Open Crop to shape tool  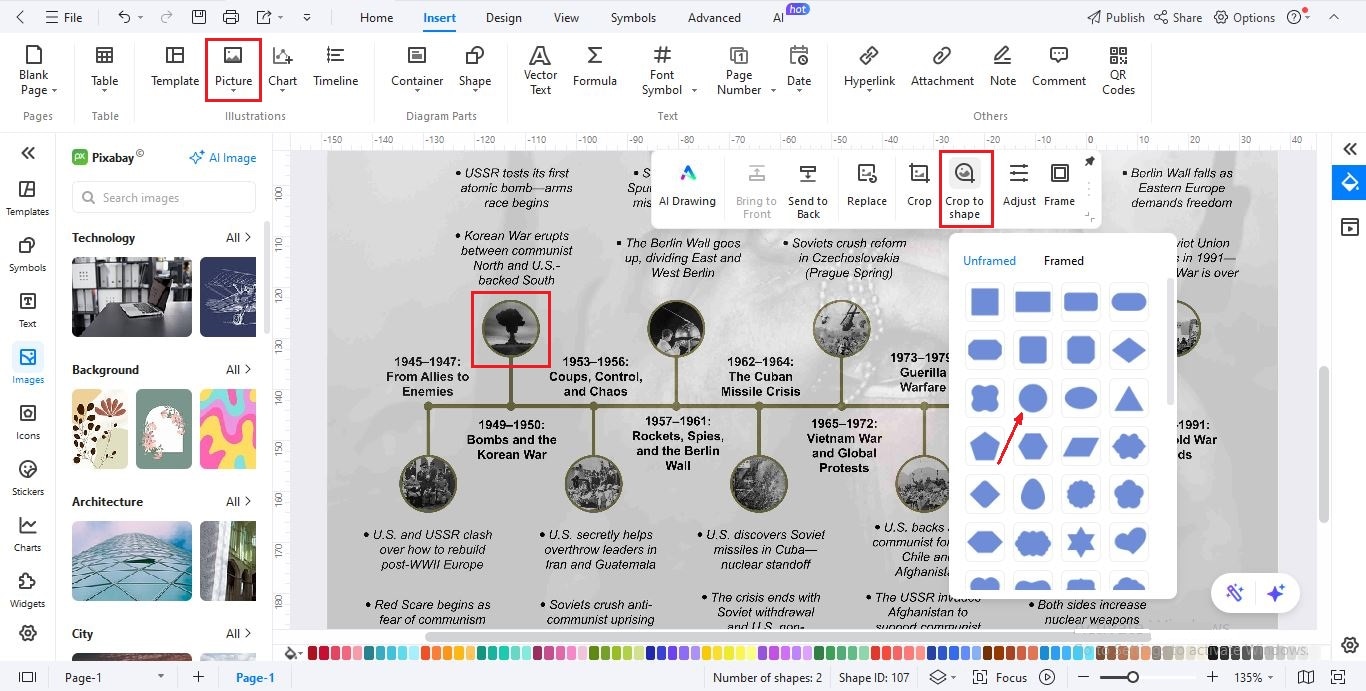[965, 191]
